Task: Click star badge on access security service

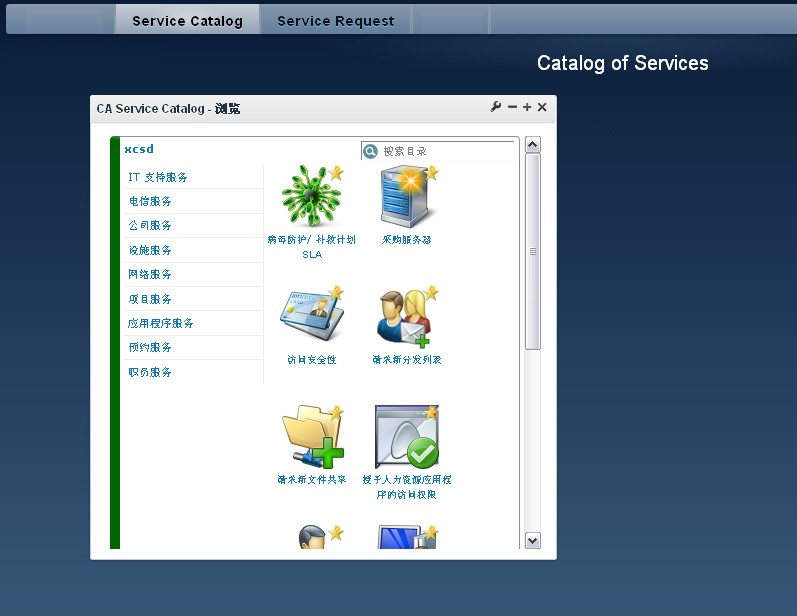Action: (x=336, y=293)
